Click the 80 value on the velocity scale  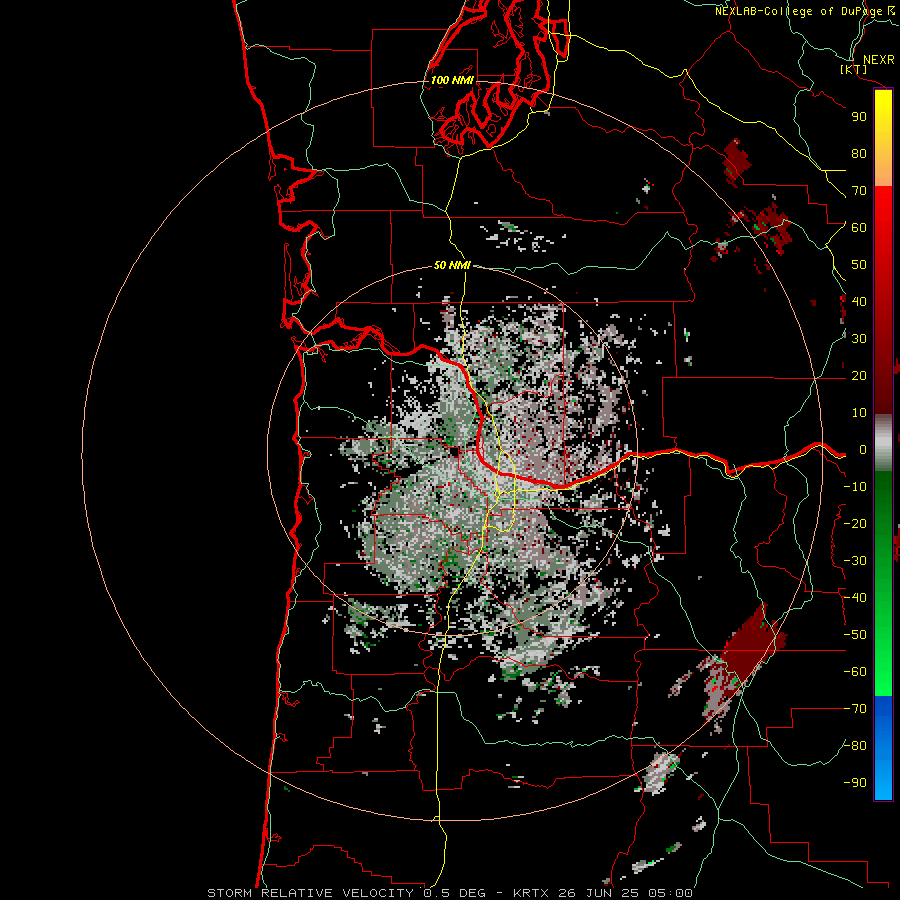[x=859, y=154]
